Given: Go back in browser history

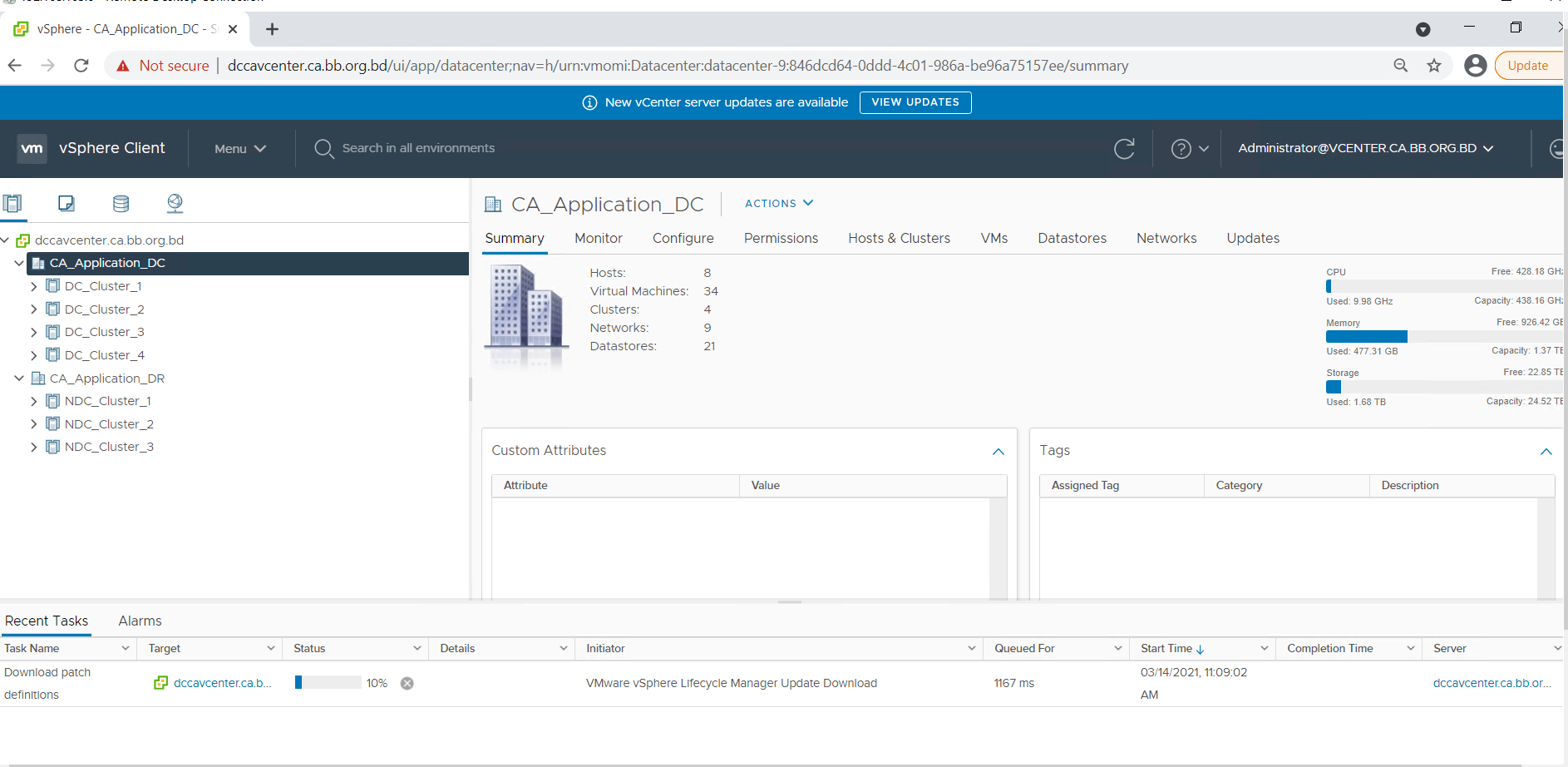Looking at the screenshot, I should [x=14, y=66].
